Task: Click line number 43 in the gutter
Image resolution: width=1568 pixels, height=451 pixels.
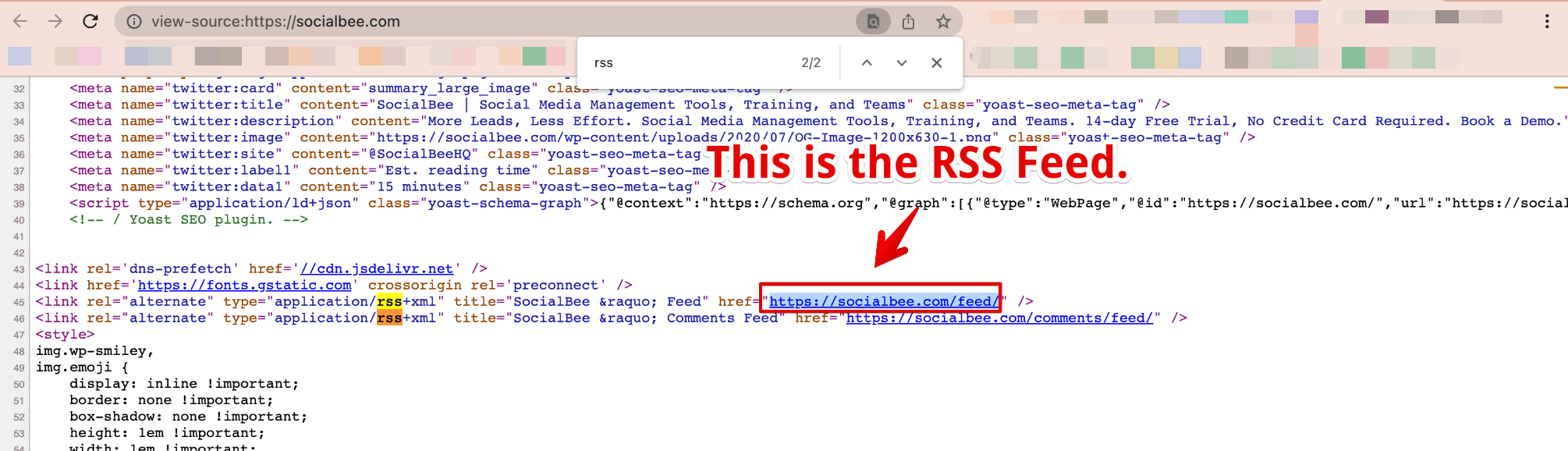Action: coord(19,269)
